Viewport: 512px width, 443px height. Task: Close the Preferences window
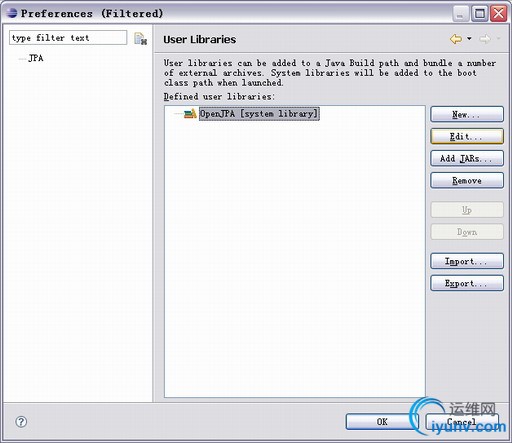click(x=499, y=14)
